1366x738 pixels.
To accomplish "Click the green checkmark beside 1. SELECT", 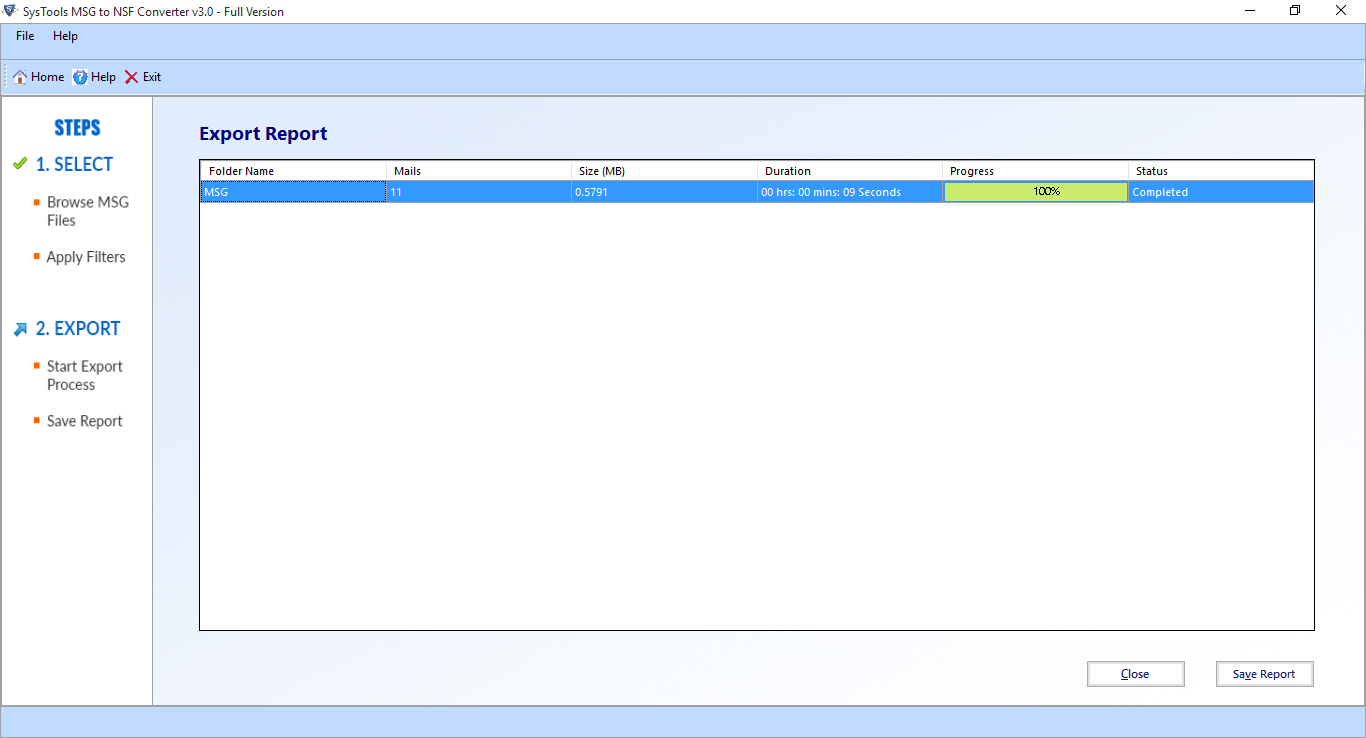I will [20, 163].
